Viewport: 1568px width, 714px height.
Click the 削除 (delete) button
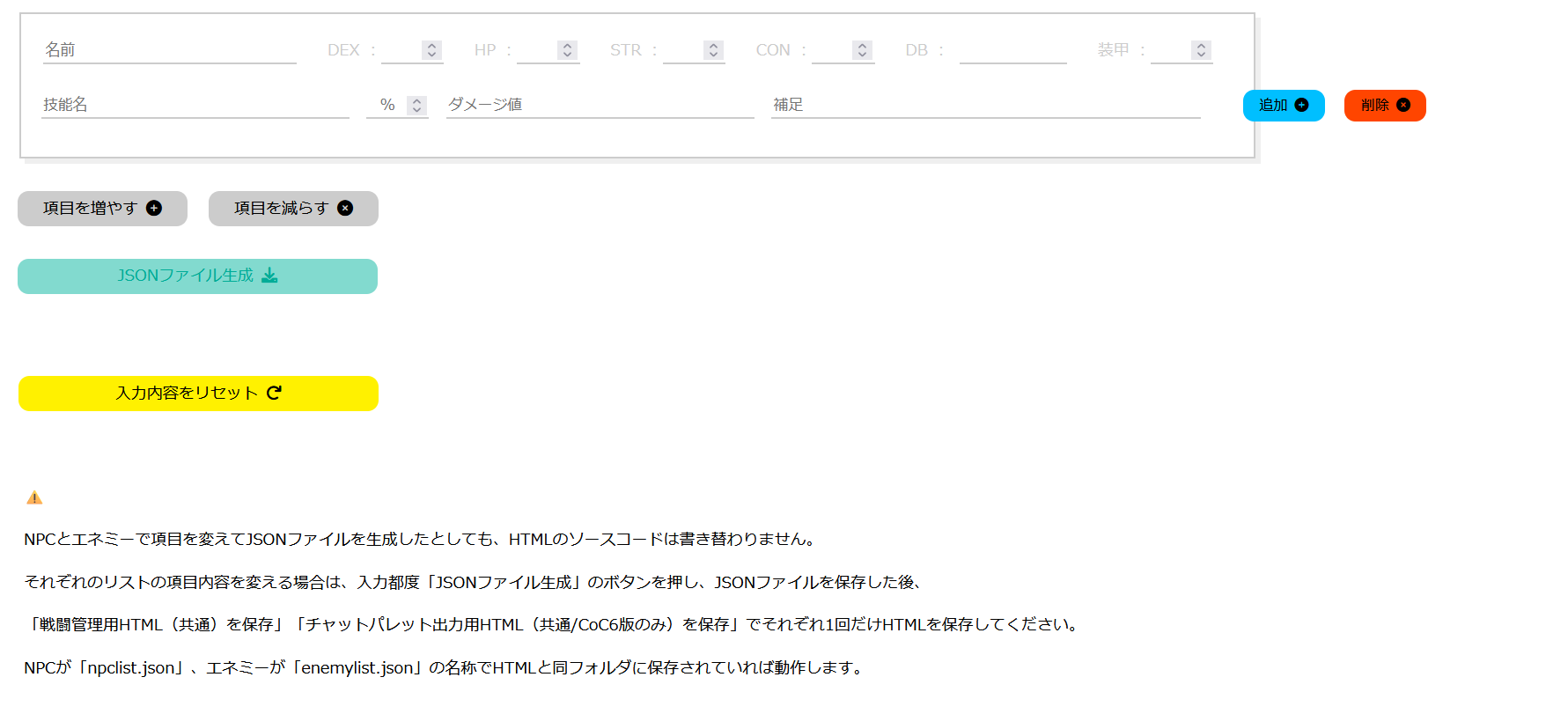(1384, 106)
